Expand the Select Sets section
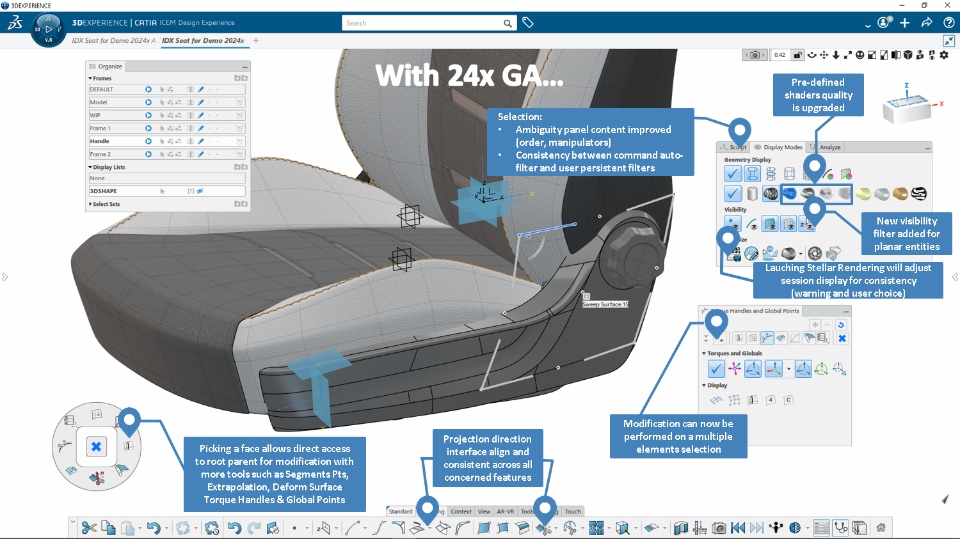The image size is (960, 539). [90, 204]
